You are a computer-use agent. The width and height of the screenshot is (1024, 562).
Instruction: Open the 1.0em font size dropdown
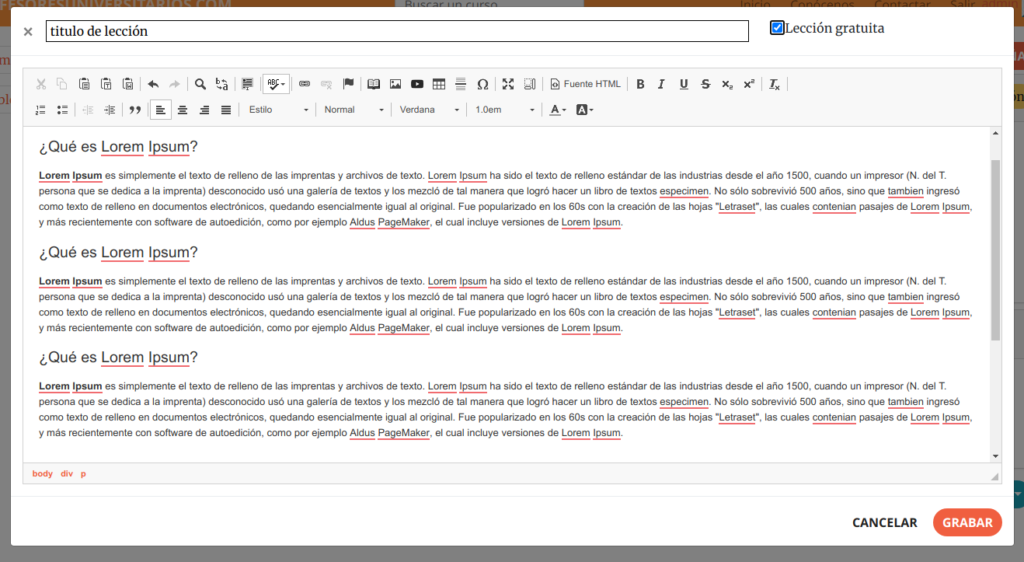504,110
